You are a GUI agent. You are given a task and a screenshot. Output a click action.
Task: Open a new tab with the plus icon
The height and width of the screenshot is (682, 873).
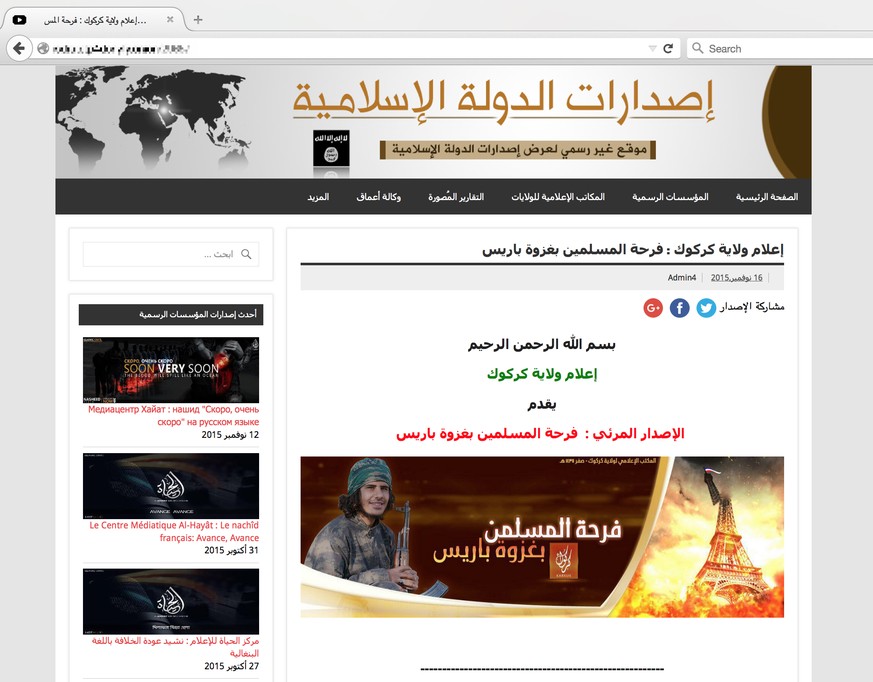pos(198,20)
